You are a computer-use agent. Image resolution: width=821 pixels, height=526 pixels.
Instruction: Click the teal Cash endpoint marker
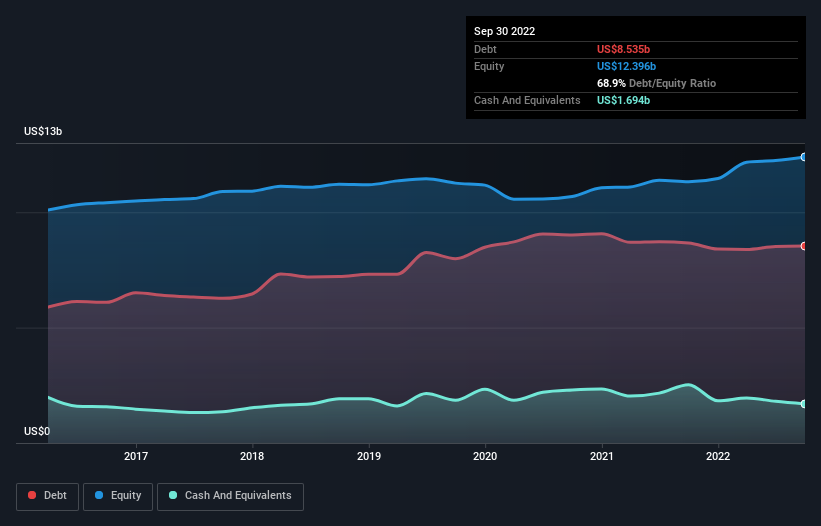point(804,404)
